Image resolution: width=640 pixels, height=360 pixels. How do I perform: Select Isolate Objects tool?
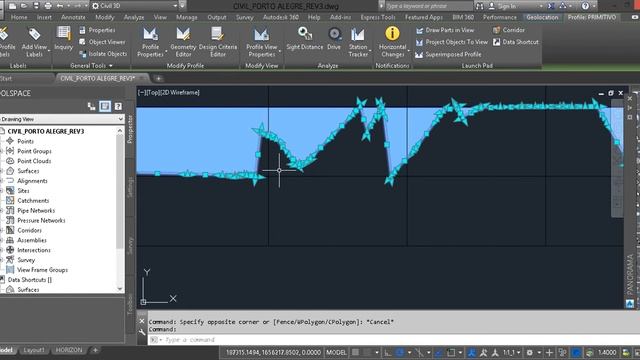pyautogui.click(x=103, y=54)
